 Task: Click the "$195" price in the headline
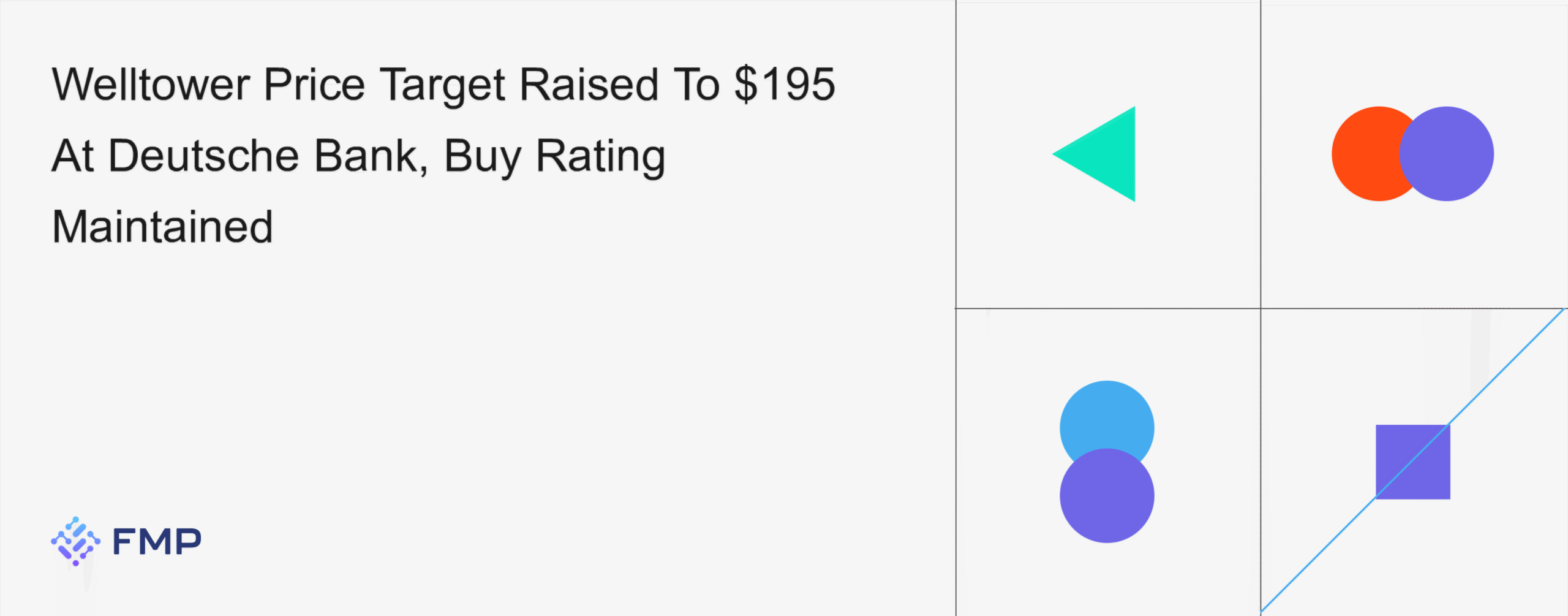(x=785, y=85)
